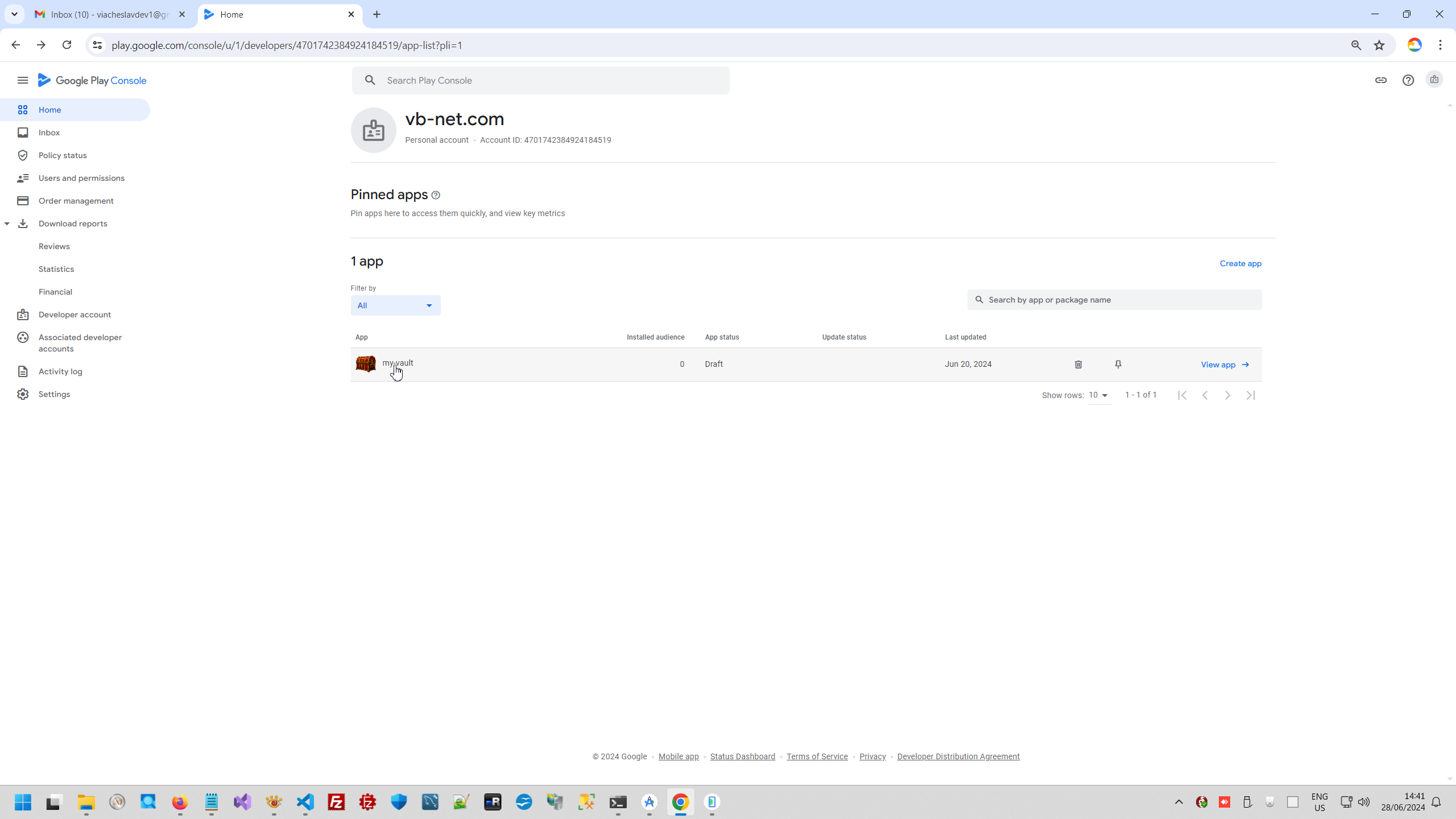Click the my-vault app thumbnail
Image resolution: width=1456 pixels, height=819 pixels.
tap(366, 364)
